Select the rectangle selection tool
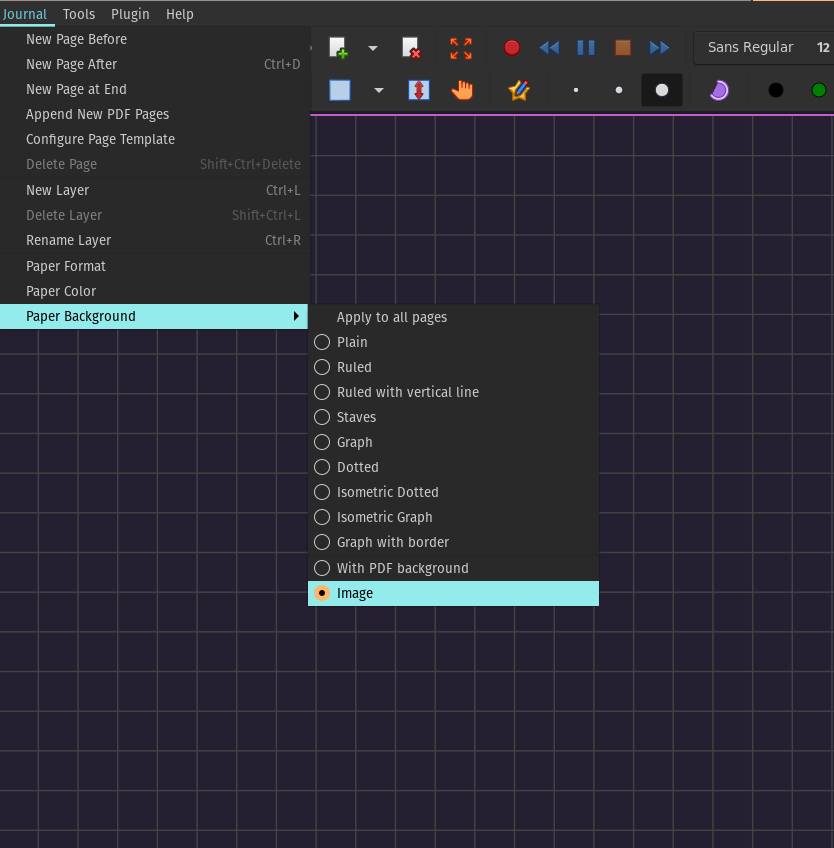This screenshot has width=834, height=848. point(339,89)
